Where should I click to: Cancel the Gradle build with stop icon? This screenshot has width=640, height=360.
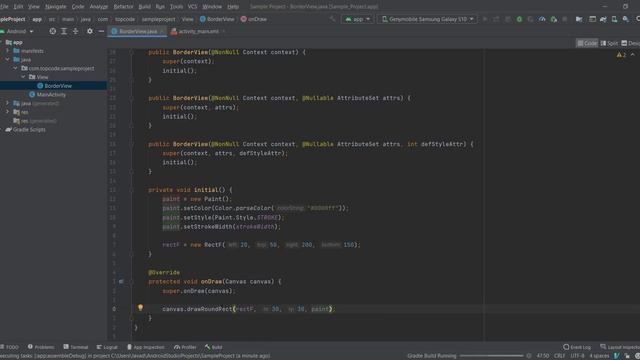click(529, 356)
